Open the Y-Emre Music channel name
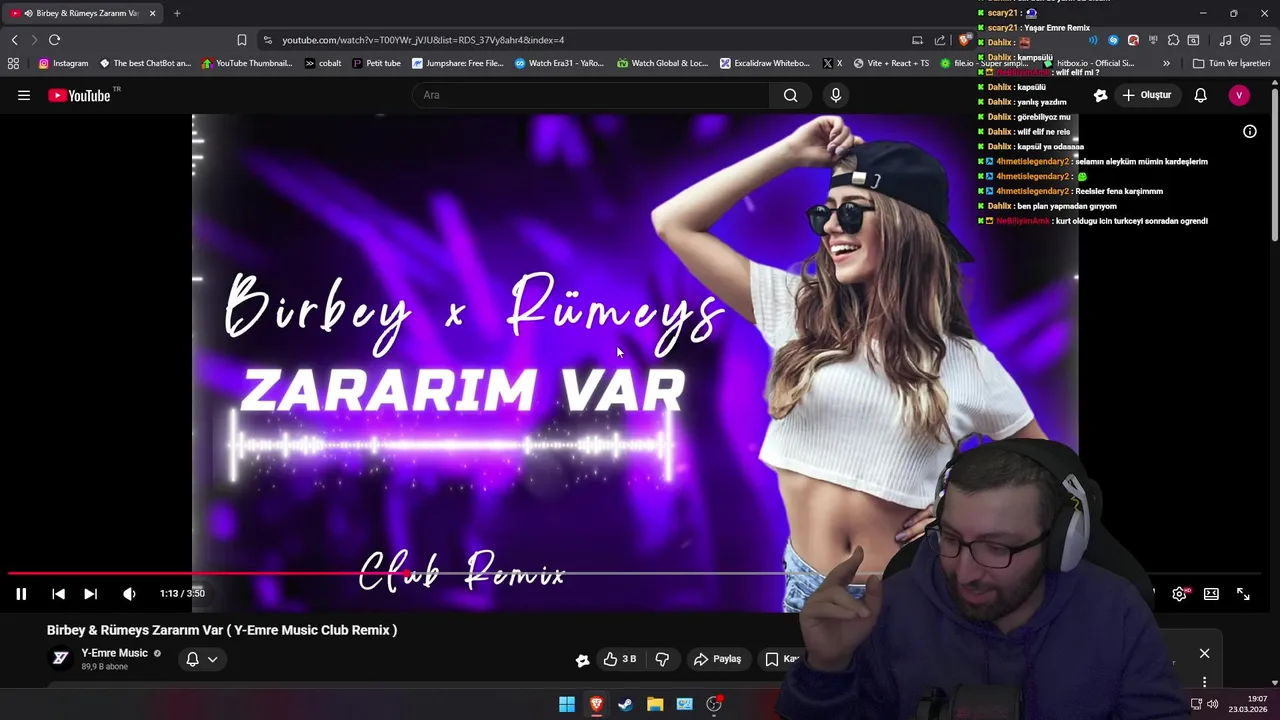The image size is (1280, 720). (114, 653)
